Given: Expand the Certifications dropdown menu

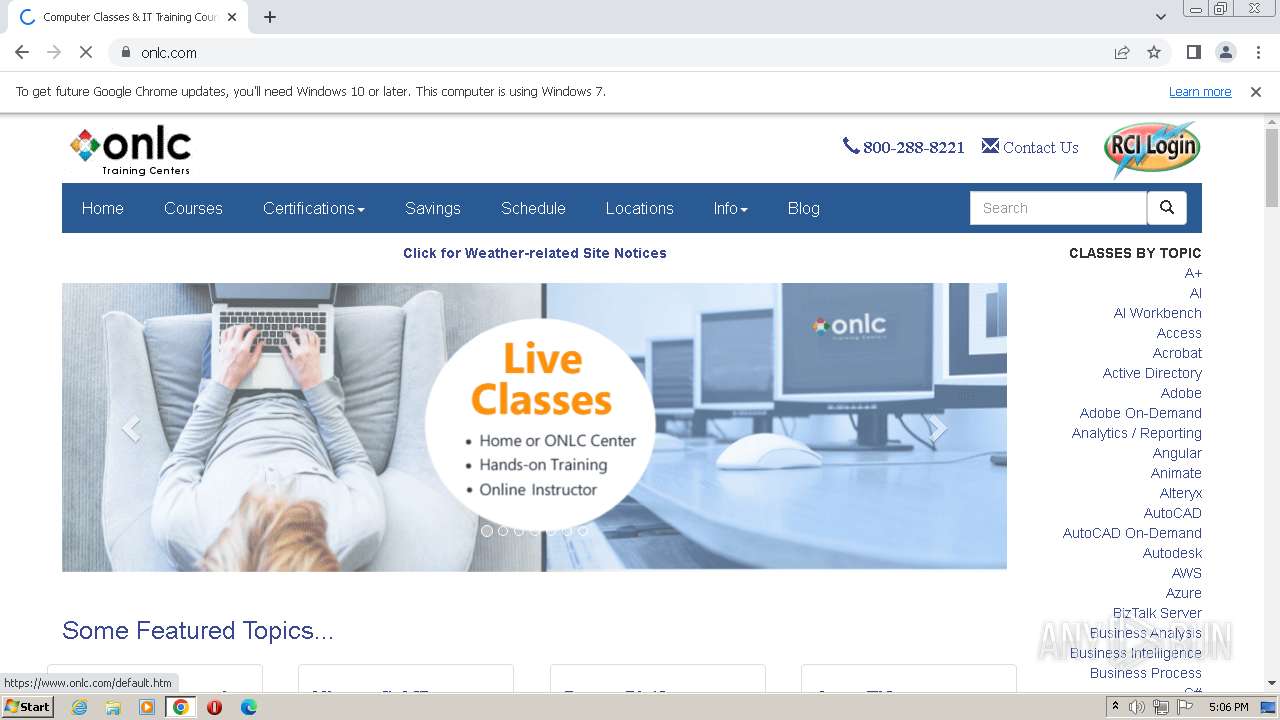Looking at the screenshot, I should point(314,208).
